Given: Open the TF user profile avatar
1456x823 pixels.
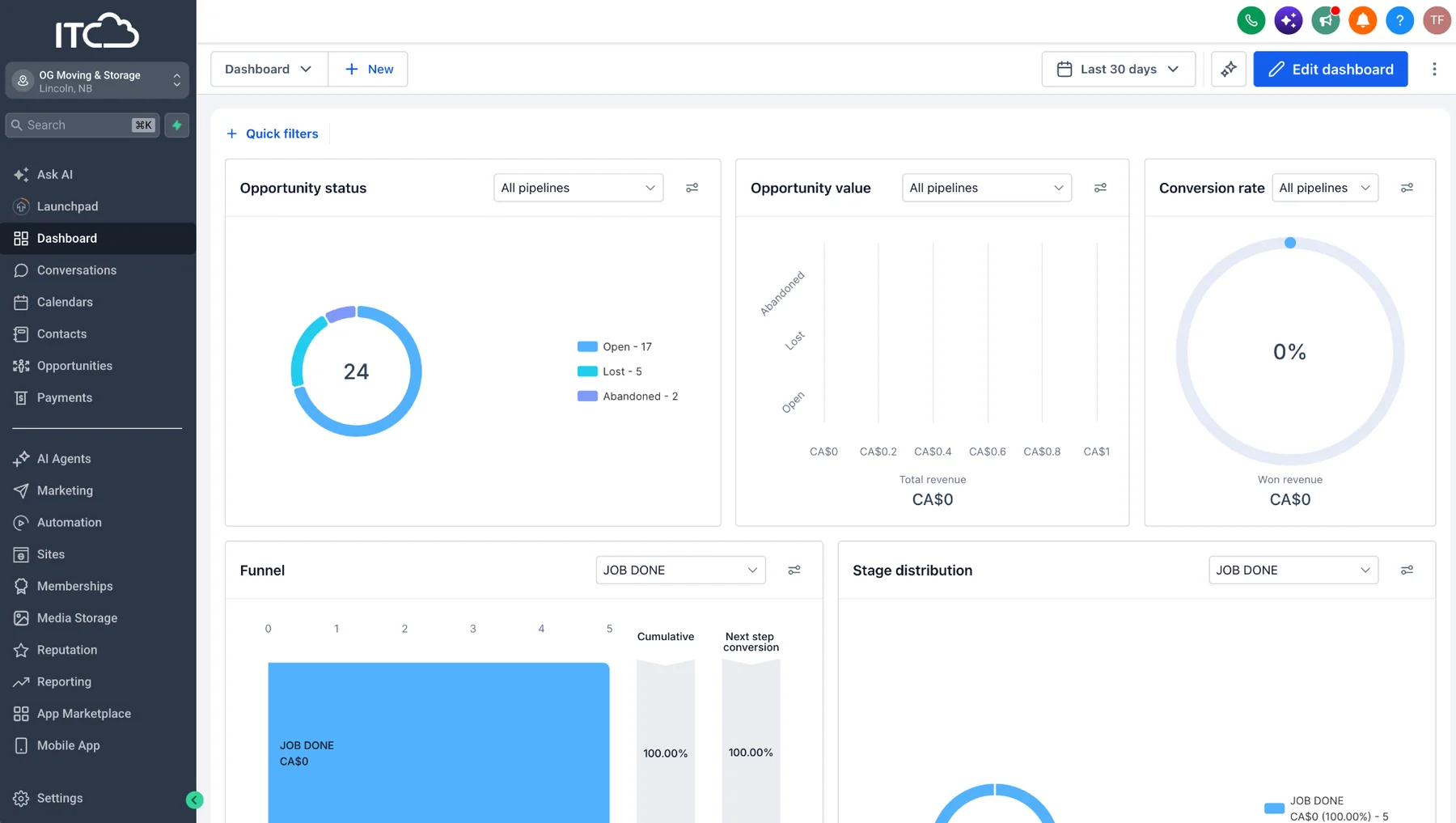Looking at the screenshot, I should (1437, 20).
